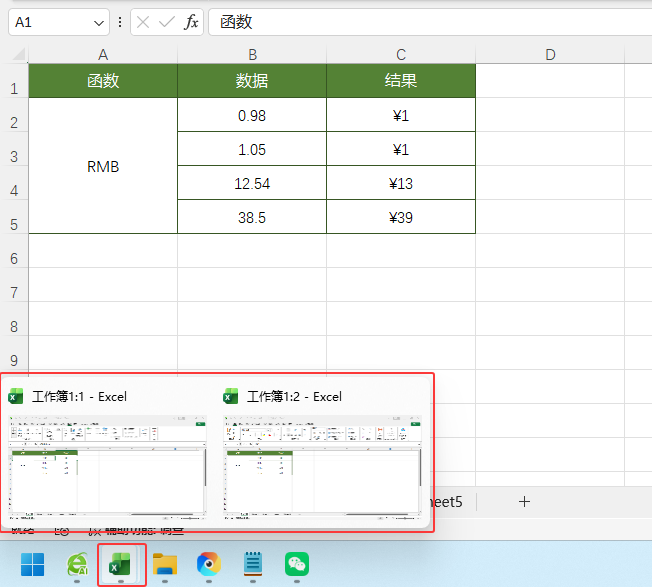Click the cell containing 0.98

[x=252, y=115]
